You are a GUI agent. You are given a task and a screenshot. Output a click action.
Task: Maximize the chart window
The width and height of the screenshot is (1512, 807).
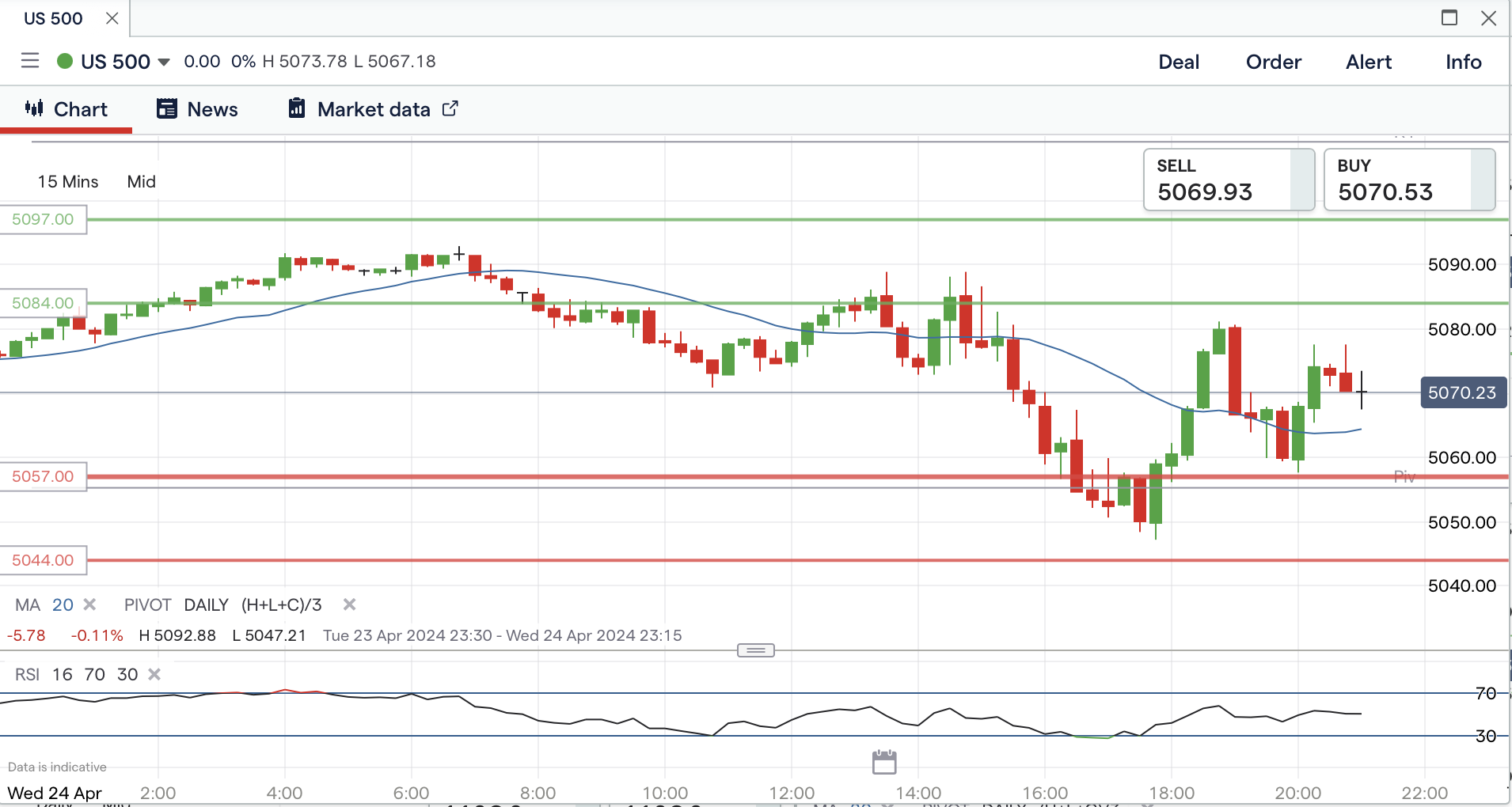tap(1449, 17)
